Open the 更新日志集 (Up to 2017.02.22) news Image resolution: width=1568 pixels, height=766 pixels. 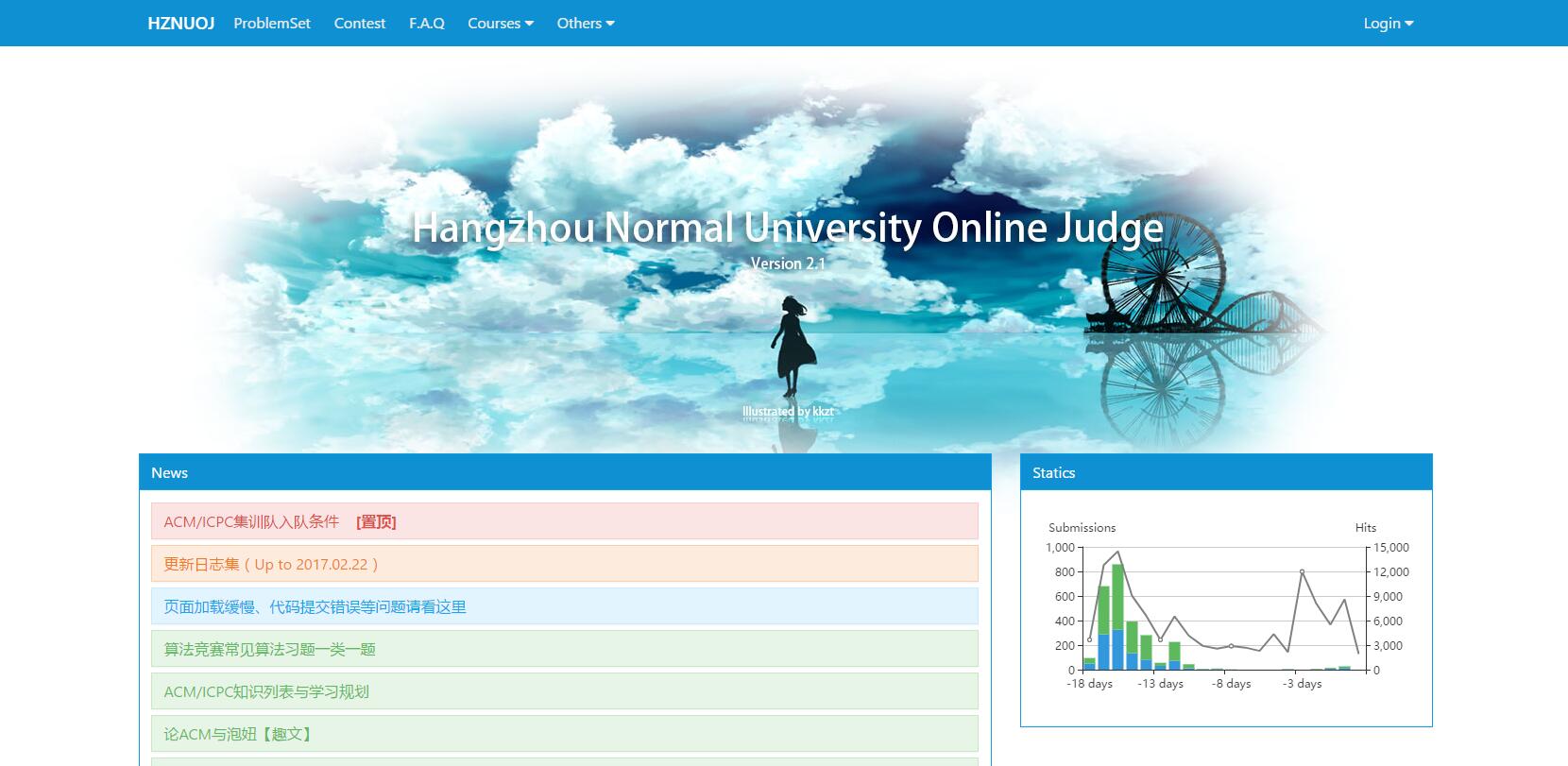[565, 564]
